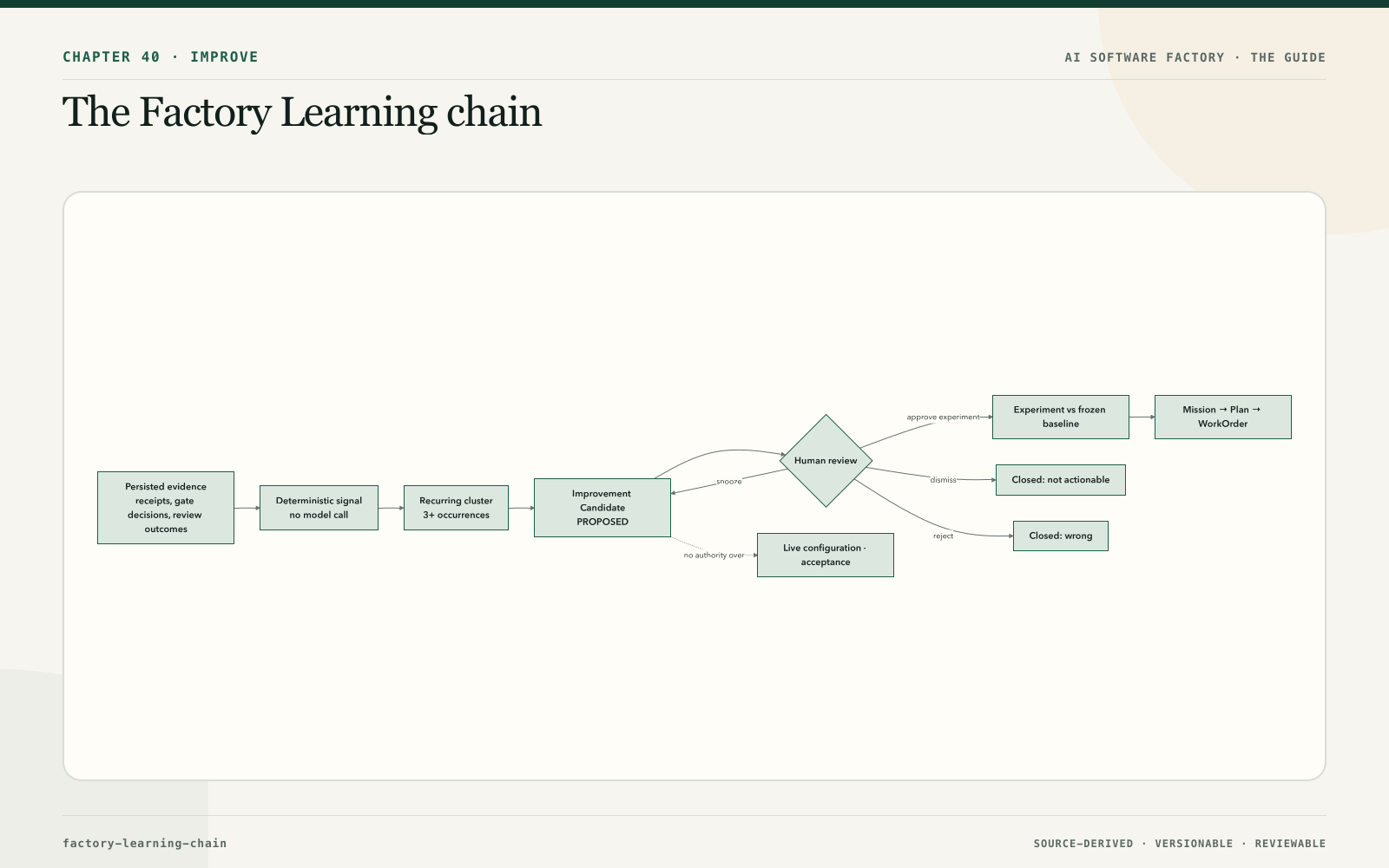Click the 'CHAPTER 40 · IMPROVE' header text
Screen dimensions: 1389x868
161,57
